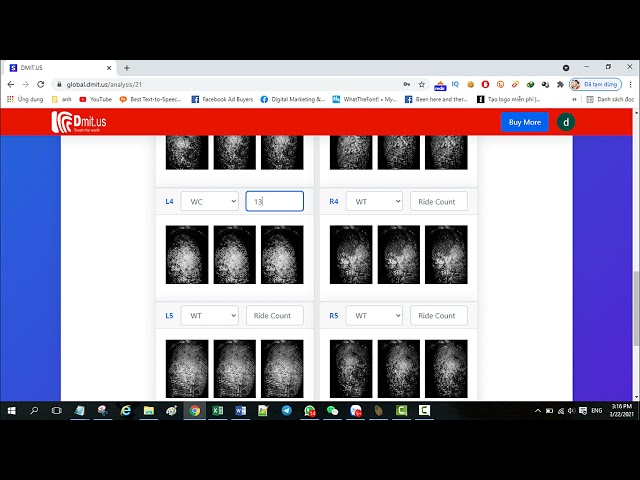Viewport: 640px width, 480px height.
Task: Open the Best Text-to-Speech bookmark
Action: pos(150,99)
